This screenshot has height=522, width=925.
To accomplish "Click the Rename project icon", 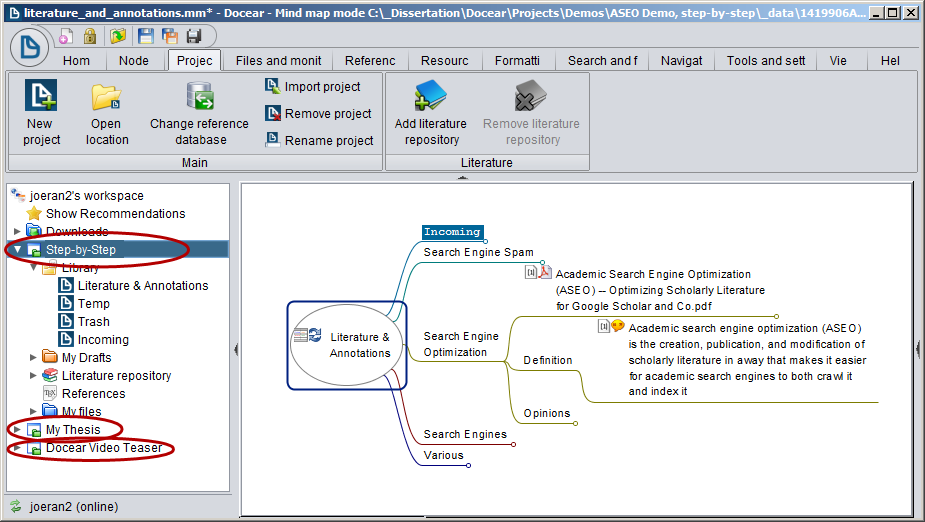I will pyautogui.click(x=272, y=140).
